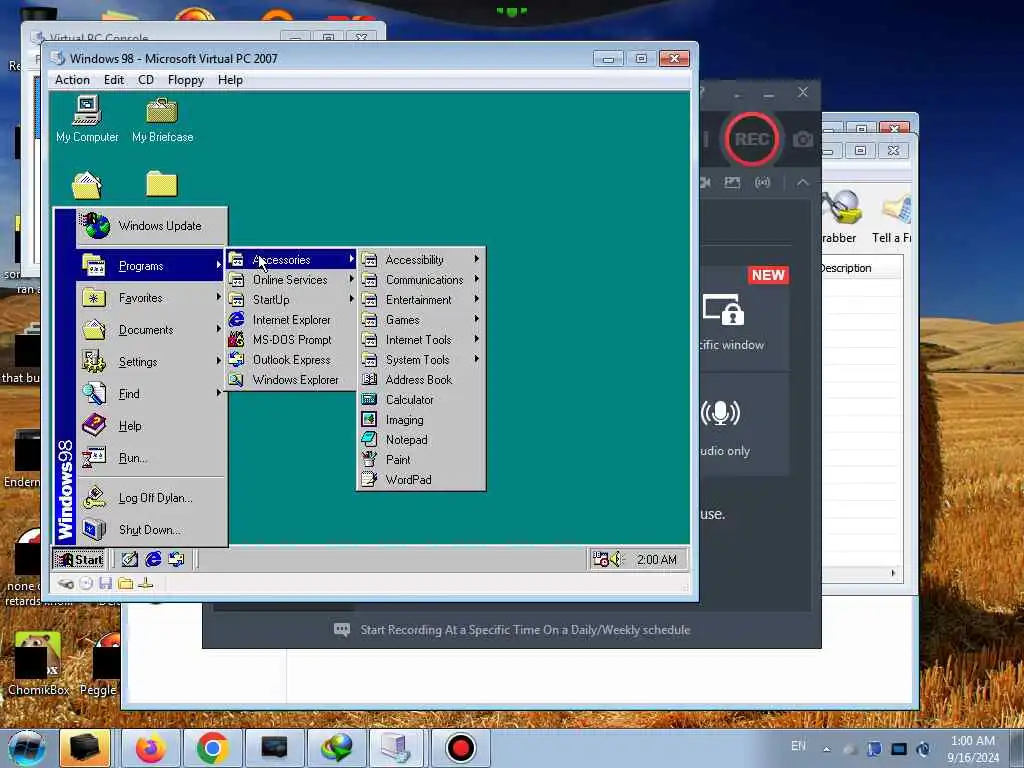Open Imaging from Accessories menu
The image size is (1024, 768).
point(421,420)
